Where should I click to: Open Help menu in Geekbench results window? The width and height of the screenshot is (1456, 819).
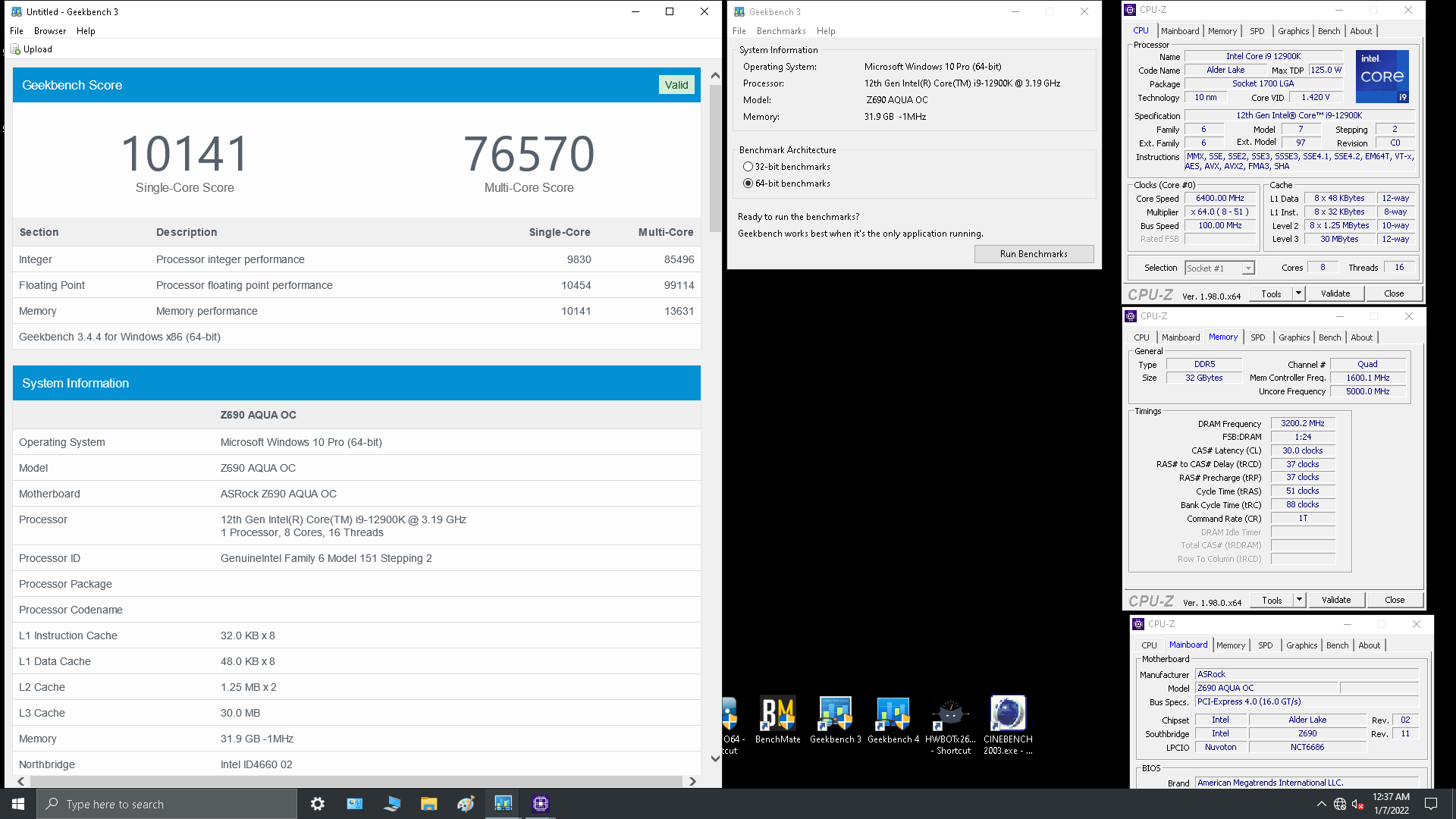tap(86, 31)
